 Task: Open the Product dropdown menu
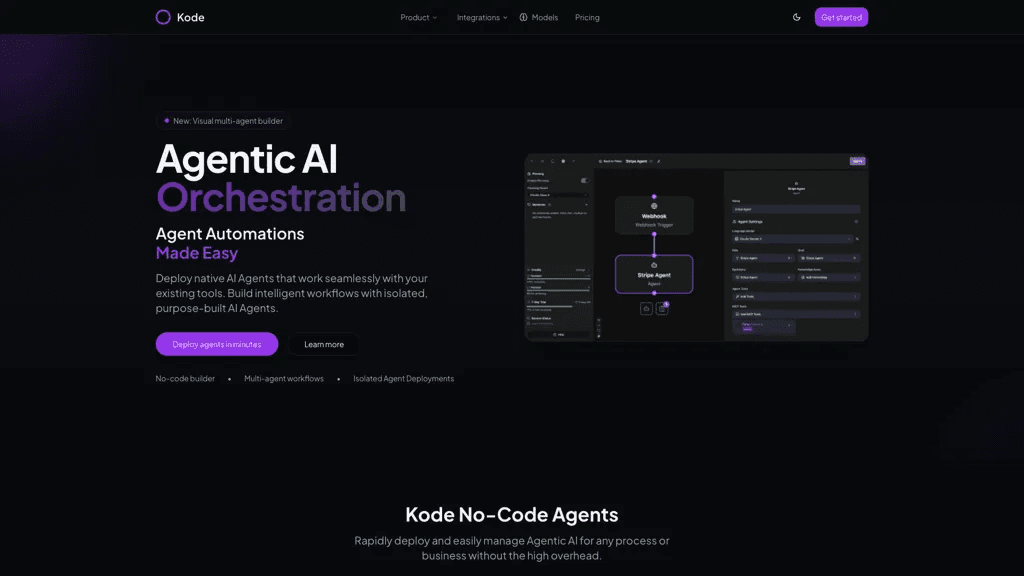(x=419, y=18)
